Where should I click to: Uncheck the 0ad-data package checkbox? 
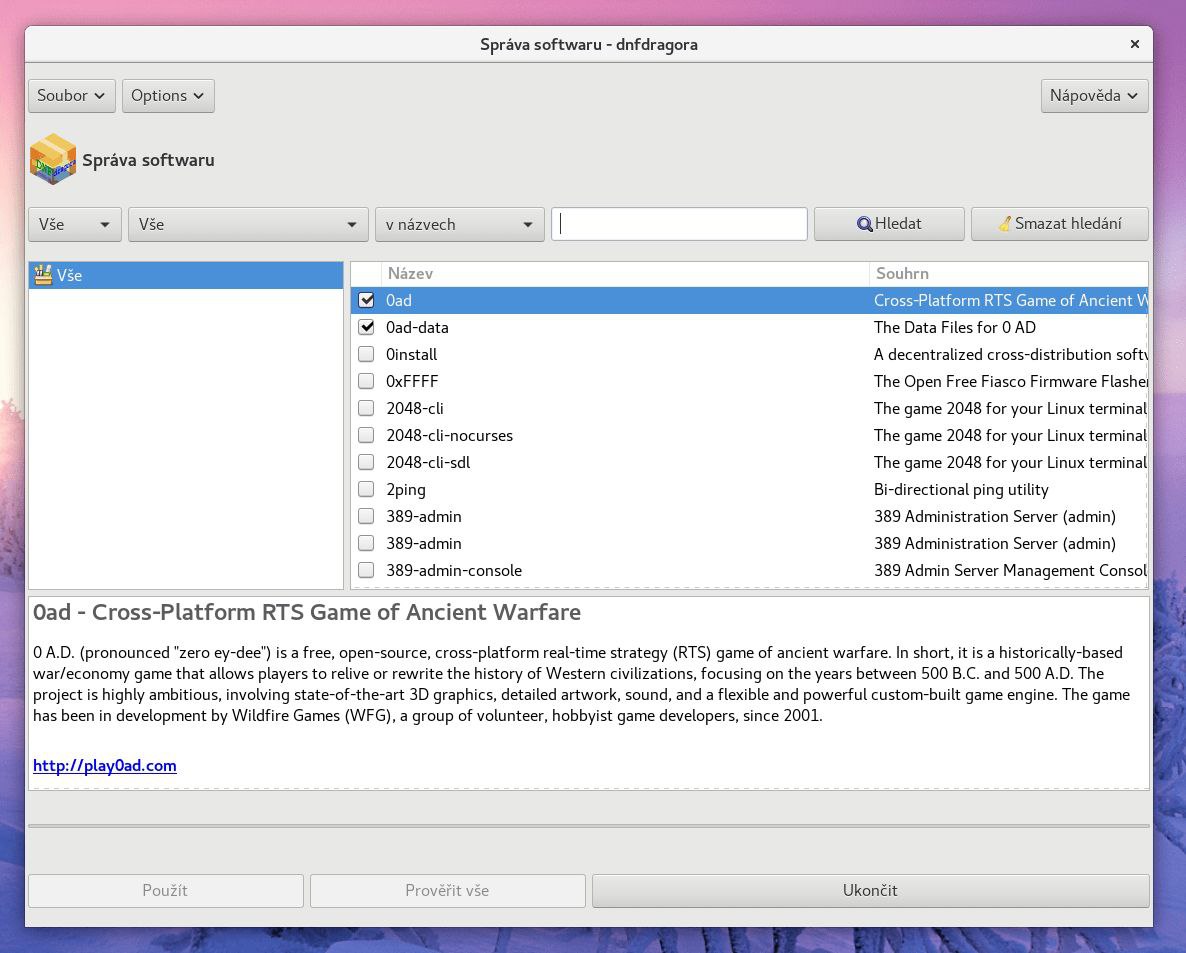367,327
